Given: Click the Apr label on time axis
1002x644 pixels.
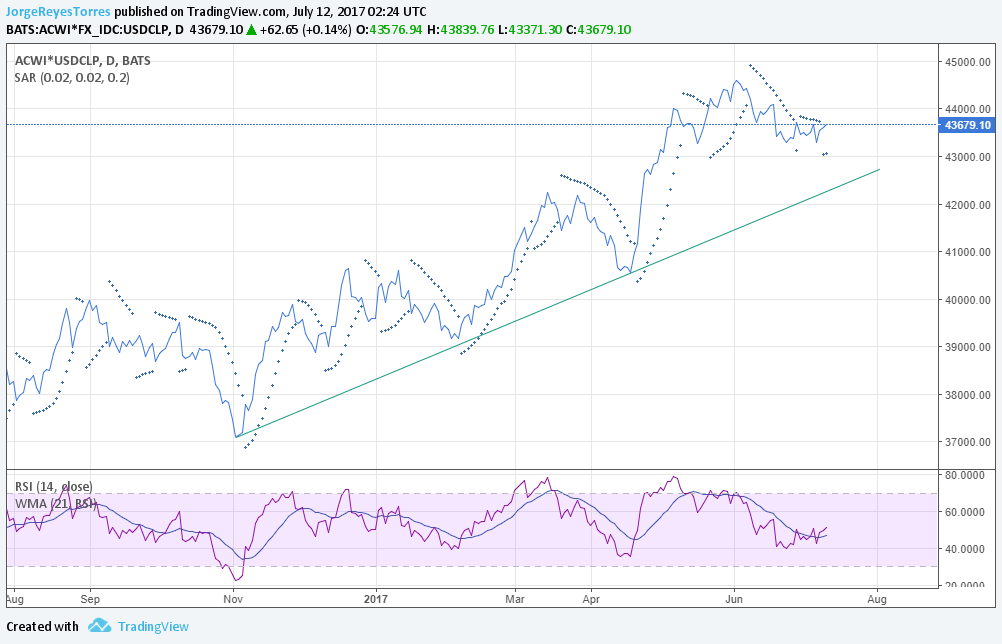Looking at the screenshot, I should pos(591,599).
